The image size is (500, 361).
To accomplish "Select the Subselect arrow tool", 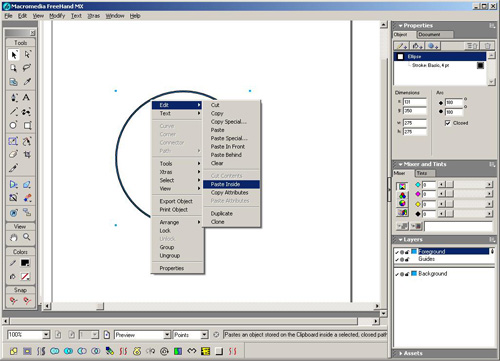I will coord(27,54).
